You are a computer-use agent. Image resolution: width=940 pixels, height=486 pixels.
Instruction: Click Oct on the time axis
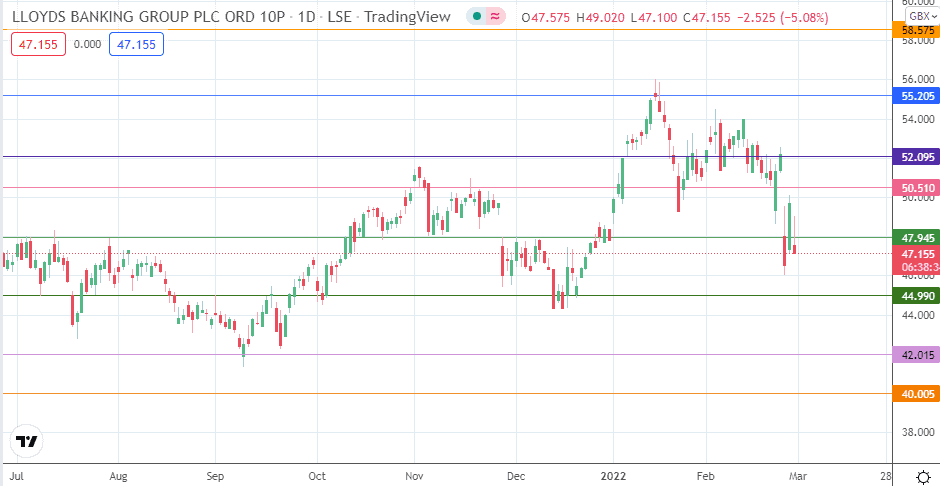(317, 476)
